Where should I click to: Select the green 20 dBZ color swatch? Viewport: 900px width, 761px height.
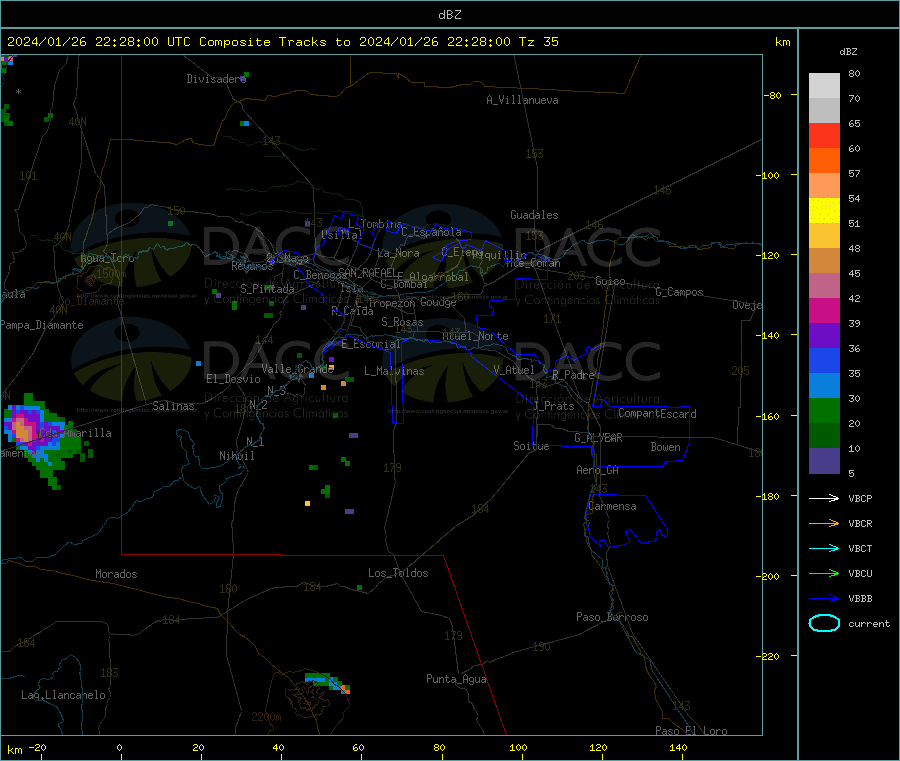coord(824,410)
